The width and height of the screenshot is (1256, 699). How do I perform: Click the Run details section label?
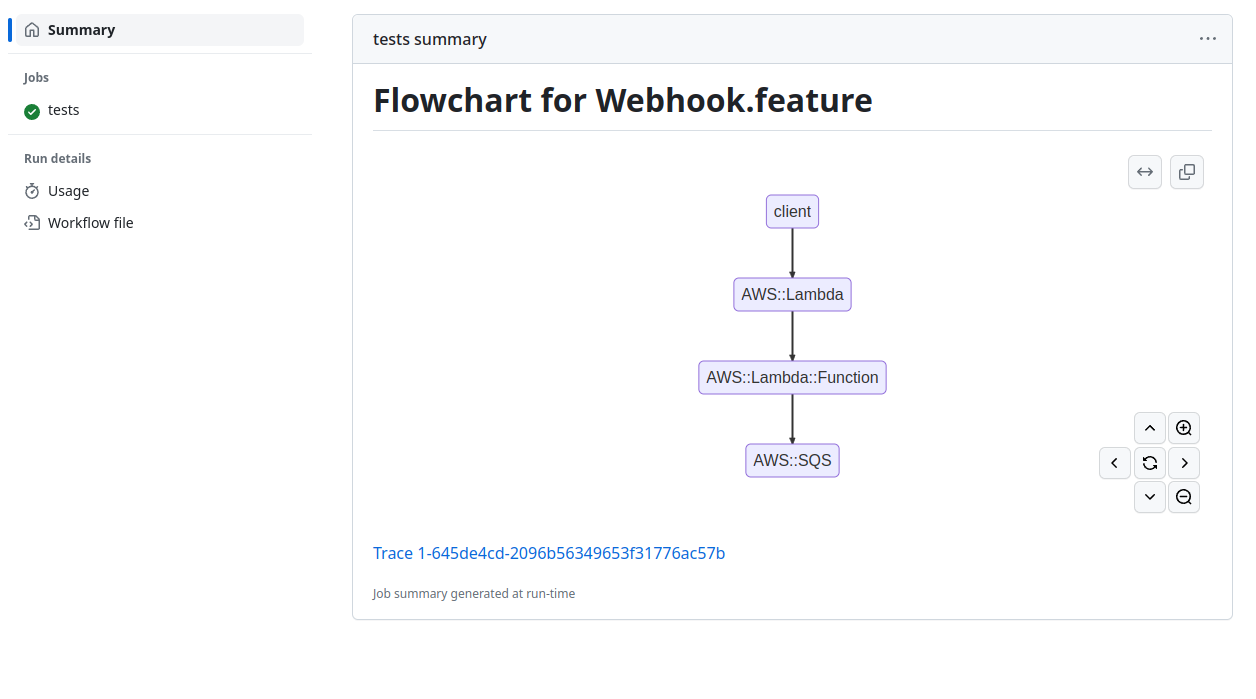pyautogui.click(x=58, y=158)
